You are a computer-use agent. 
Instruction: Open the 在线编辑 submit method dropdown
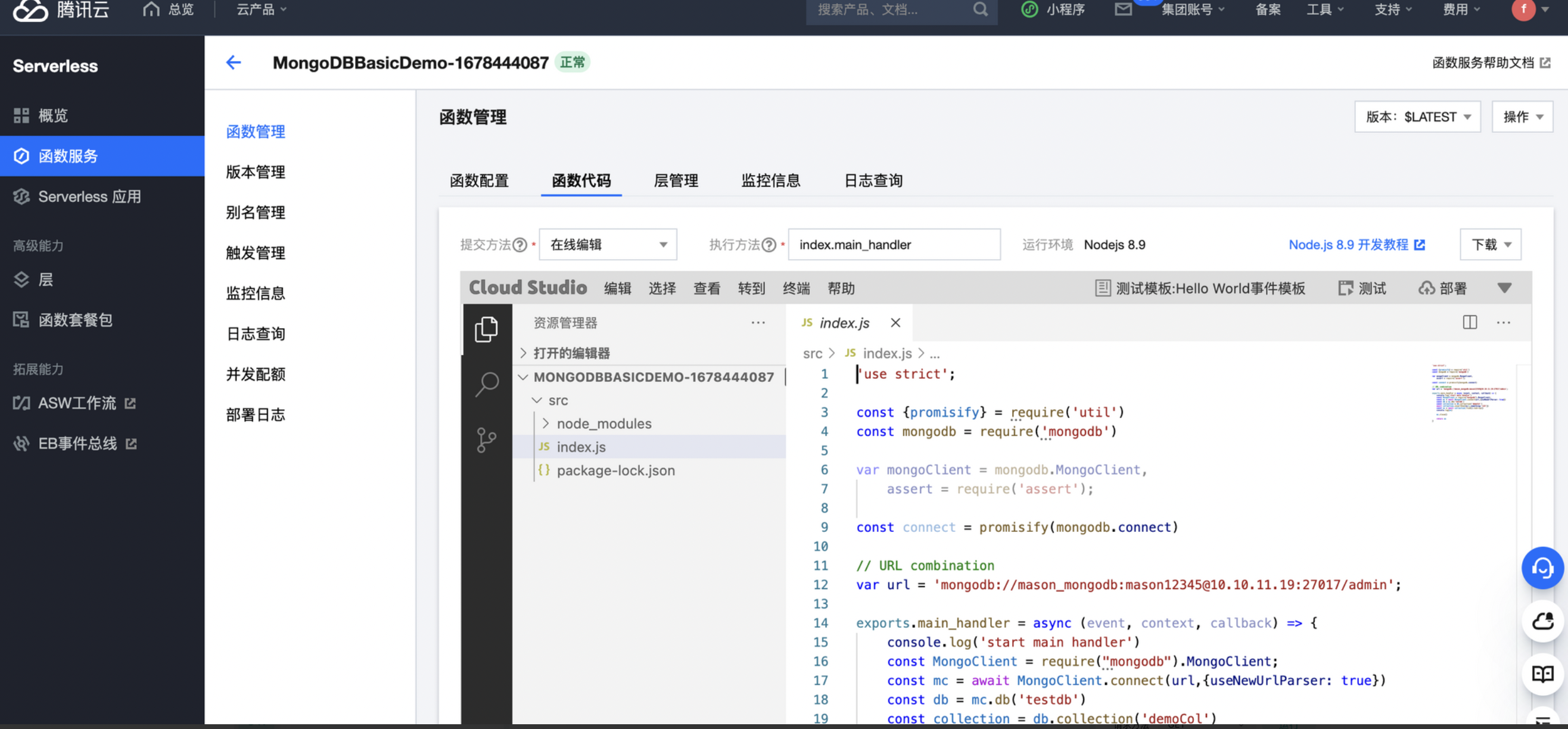point(608,245)
